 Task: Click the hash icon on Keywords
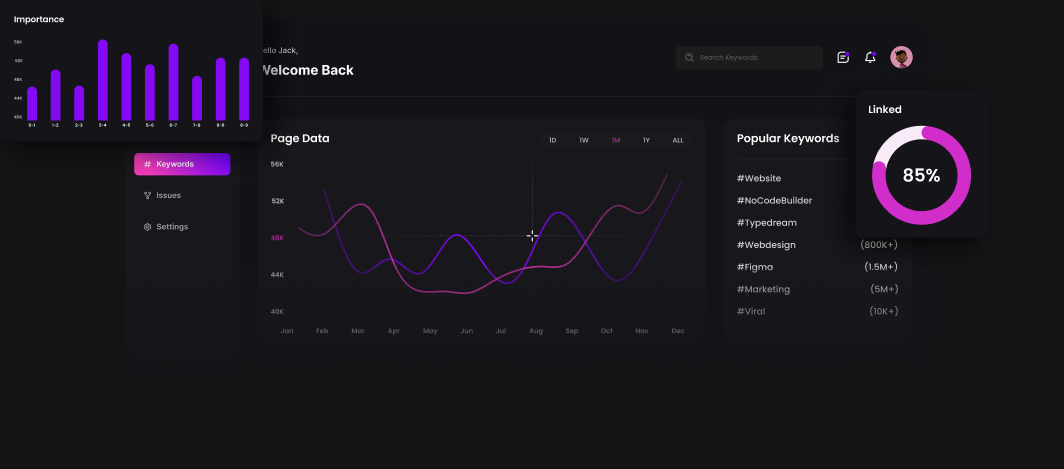[x=147, y=164]
